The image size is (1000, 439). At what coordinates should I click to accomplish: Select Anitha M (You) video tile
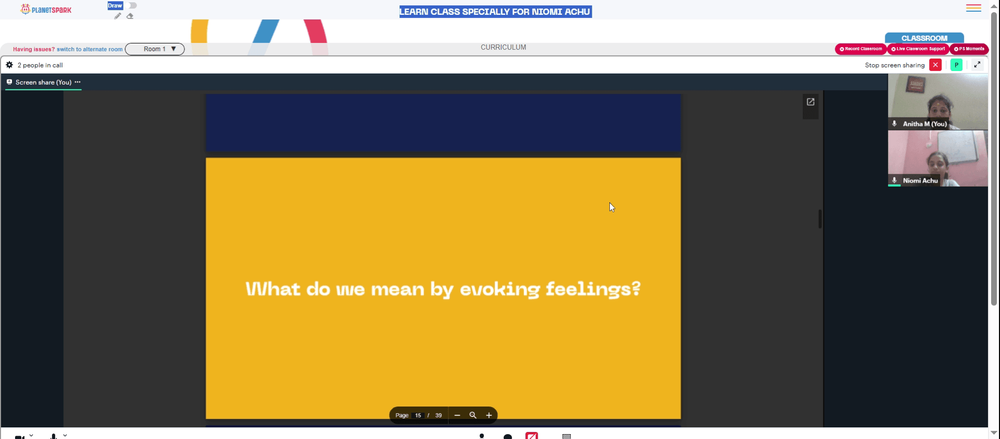938,101
